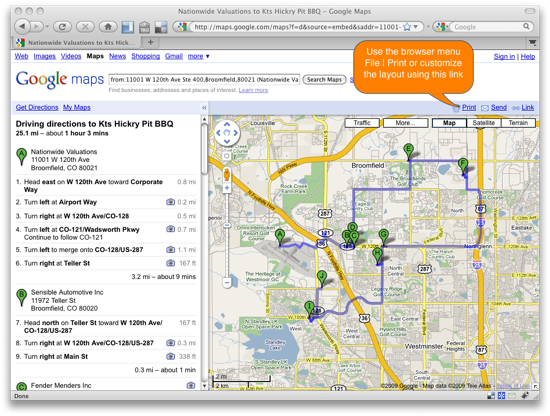Open the More... map layers dropdown

click(x=405, y=123)
